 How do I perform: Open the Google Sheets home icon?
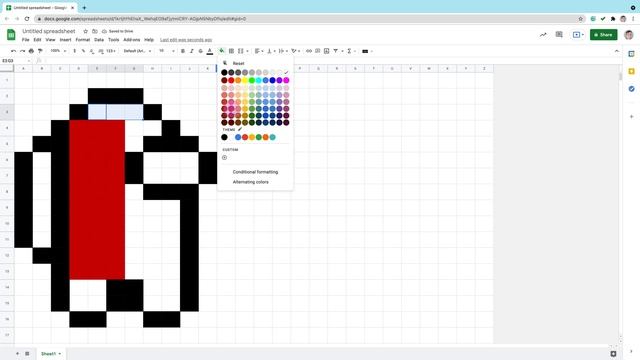(x=11, y=35)
